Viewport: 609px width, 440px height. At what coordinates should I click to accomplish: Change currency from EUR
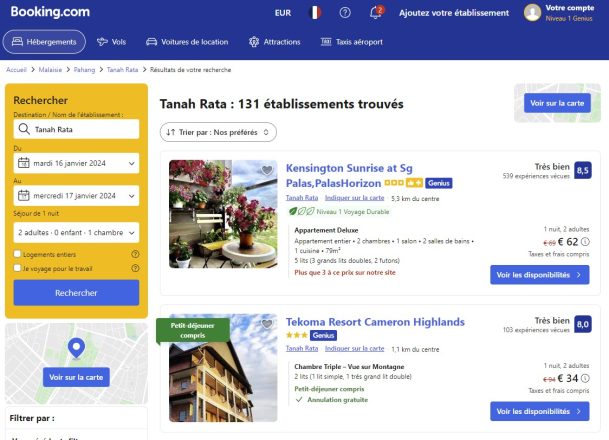[283, 13]
